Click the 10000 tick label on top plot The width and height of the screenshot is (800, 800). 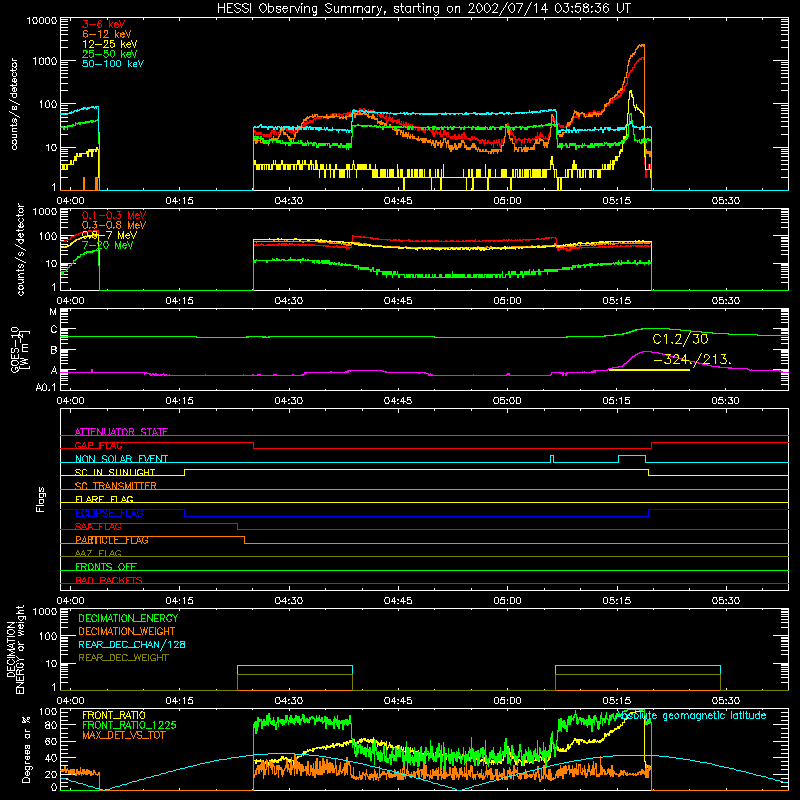click(42, 20)
